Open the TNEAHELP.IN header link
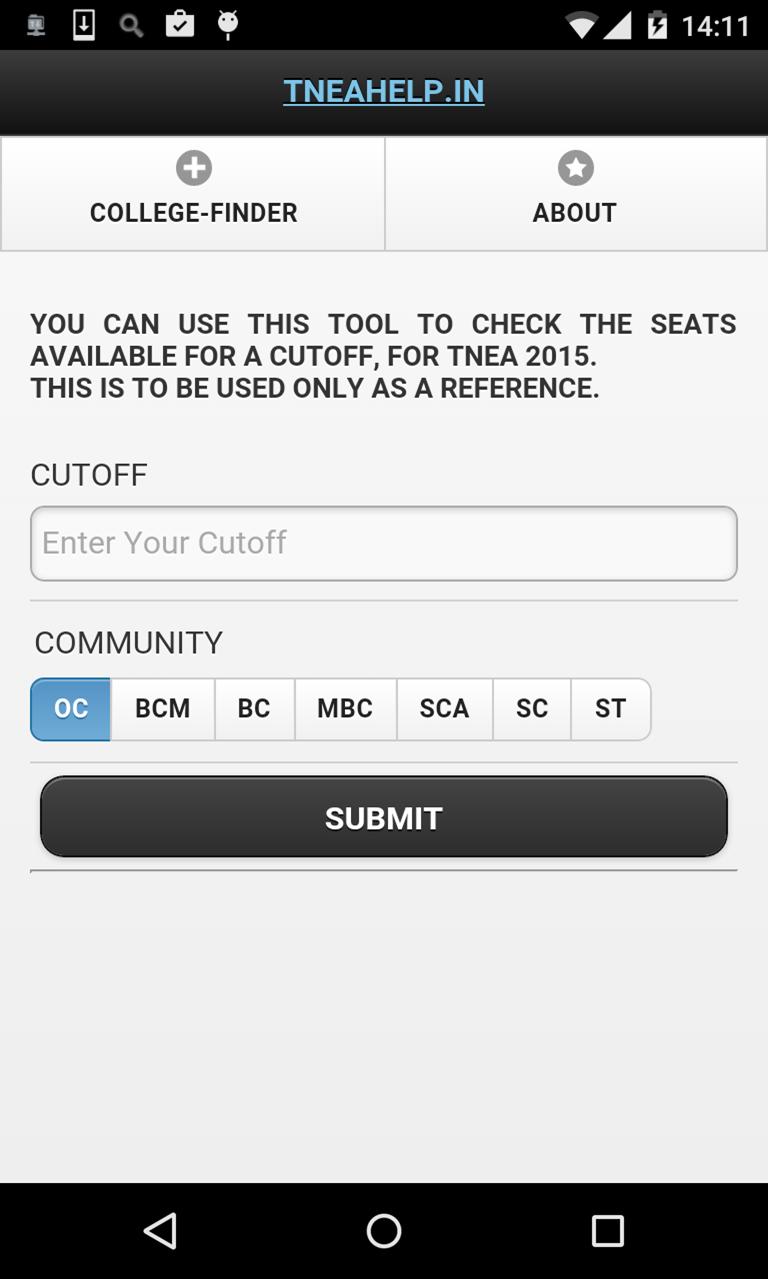This screenshot has width=768, height=1279. click(x=384, y=91)
